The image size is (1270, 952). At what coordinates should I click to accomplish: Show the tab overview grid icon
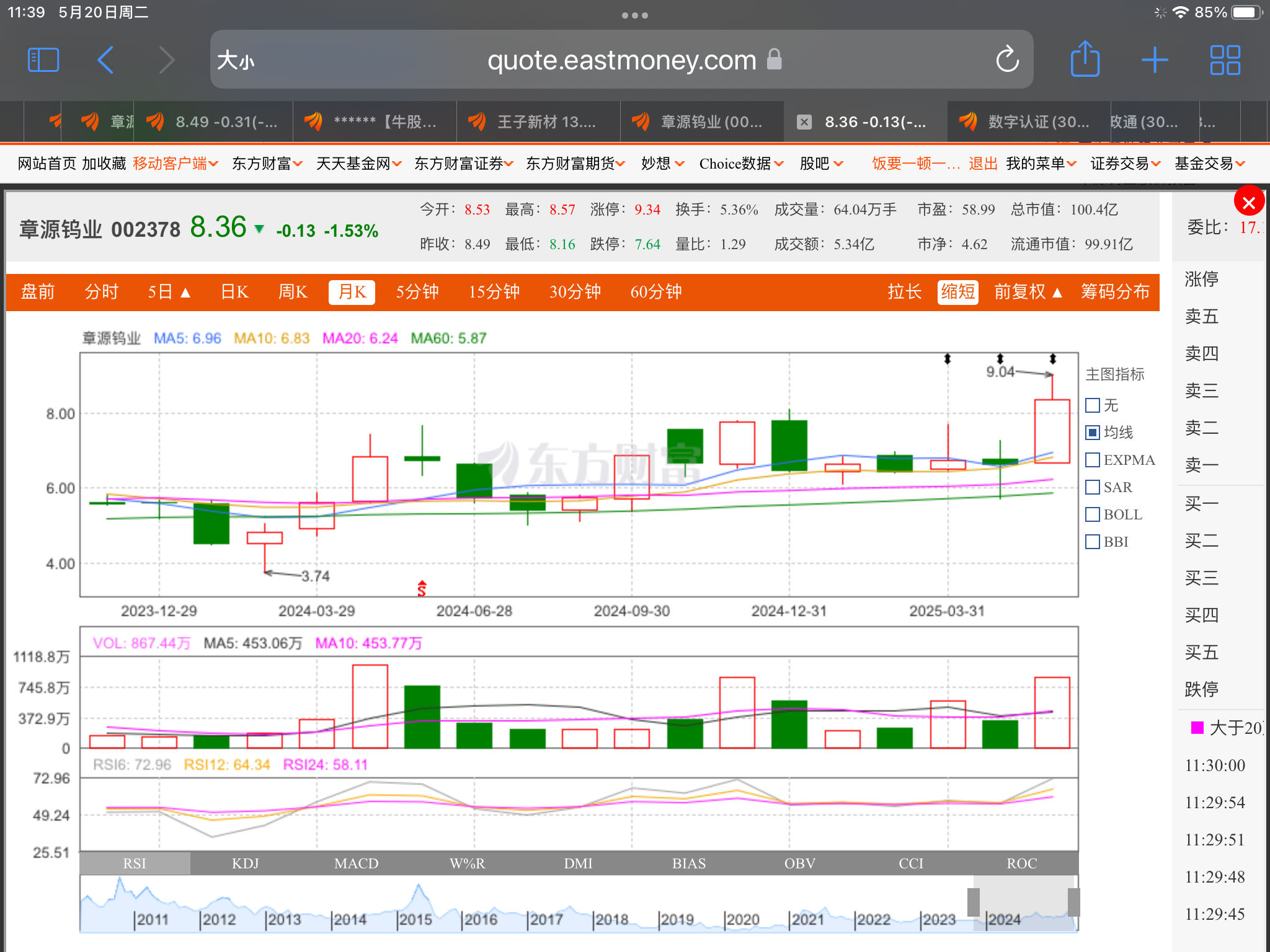[1225, 60]
